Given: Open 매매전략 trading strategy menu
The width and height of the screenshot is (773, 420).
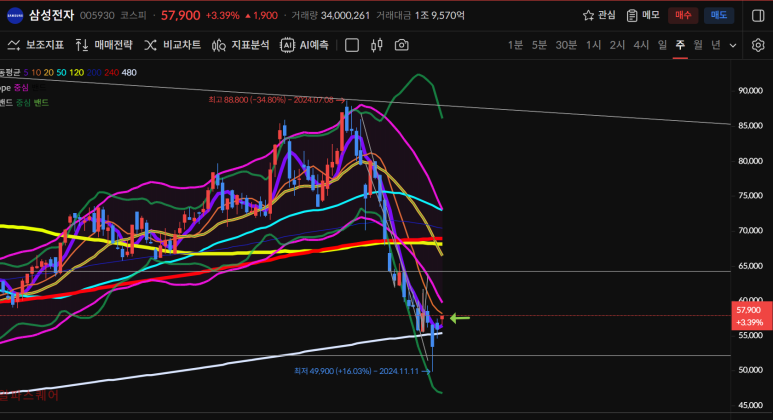Looking at the screenshot, I should tap(104, 45).
